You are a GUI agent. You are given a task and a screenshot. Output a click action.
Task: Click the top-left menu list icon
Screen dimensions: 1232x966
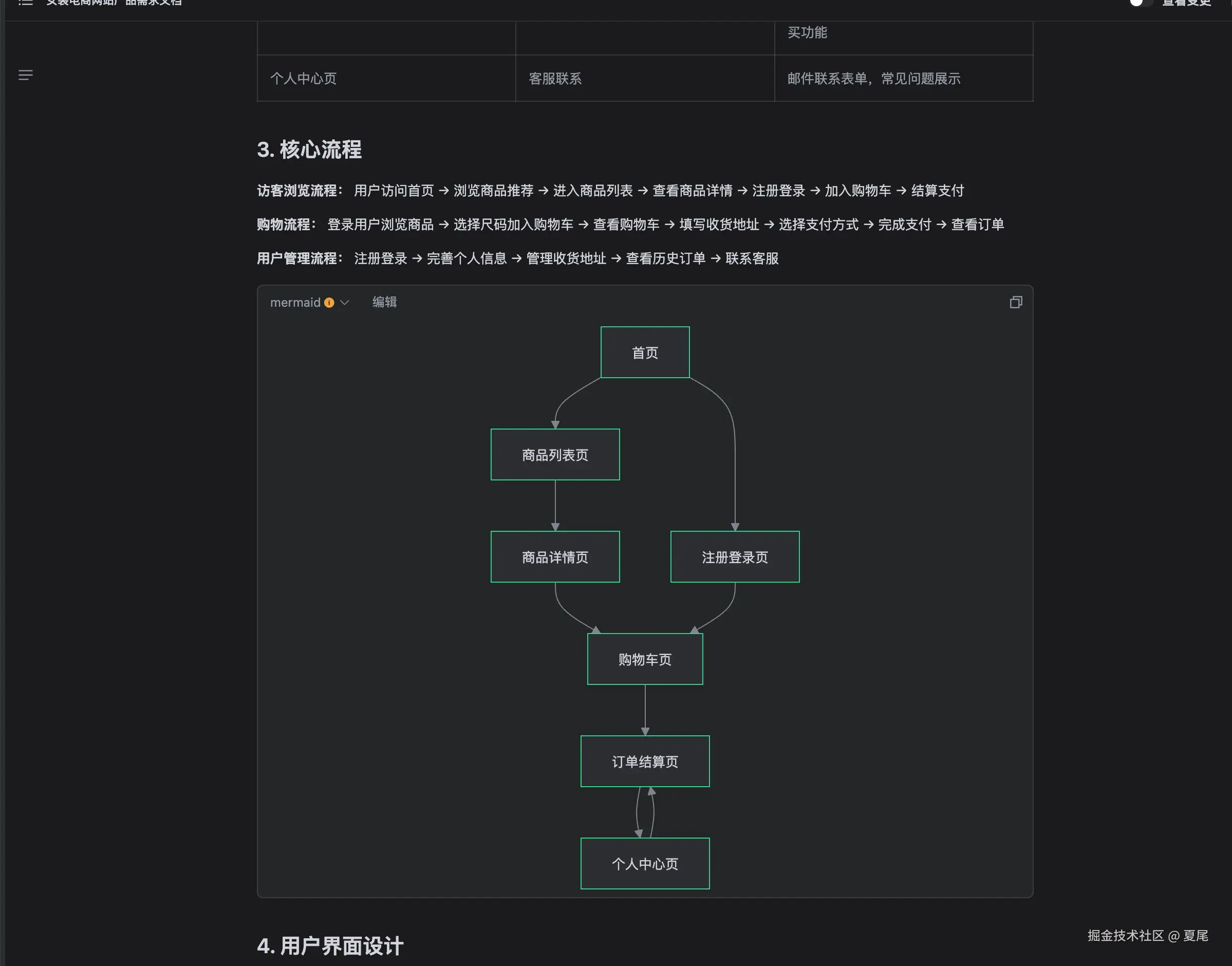coord(26,2)
